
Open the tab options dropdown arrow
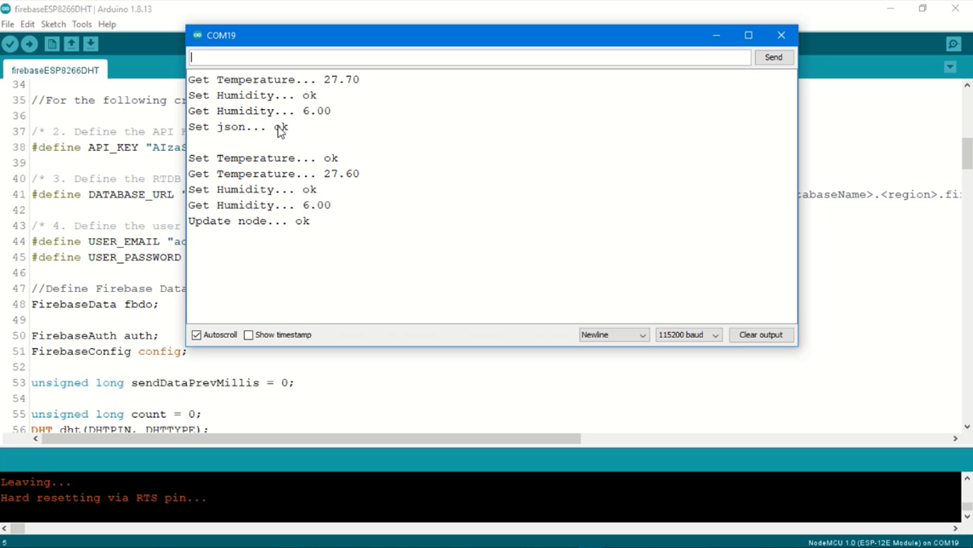950,67
